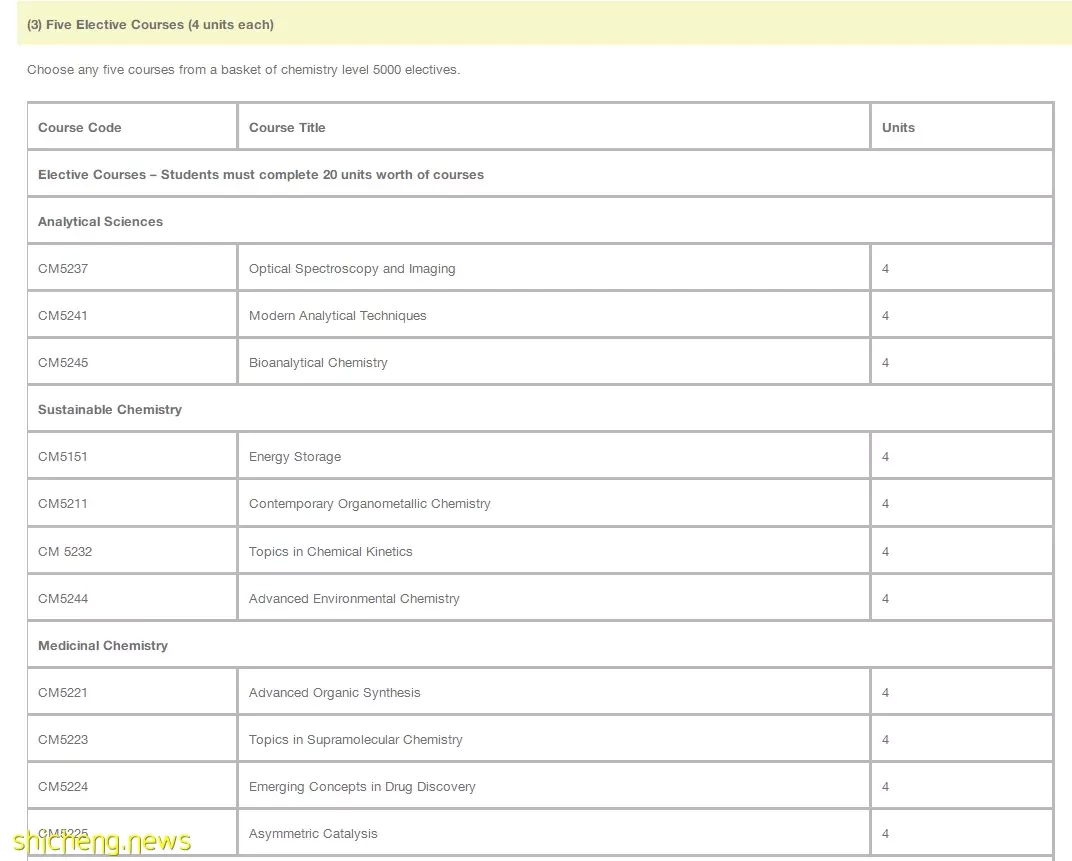The height and width of the screenshot is (861, 1072).
Task: Click the units value "4" for Emerging Concepts in Drug Discovery
Action: pos(885,787)
